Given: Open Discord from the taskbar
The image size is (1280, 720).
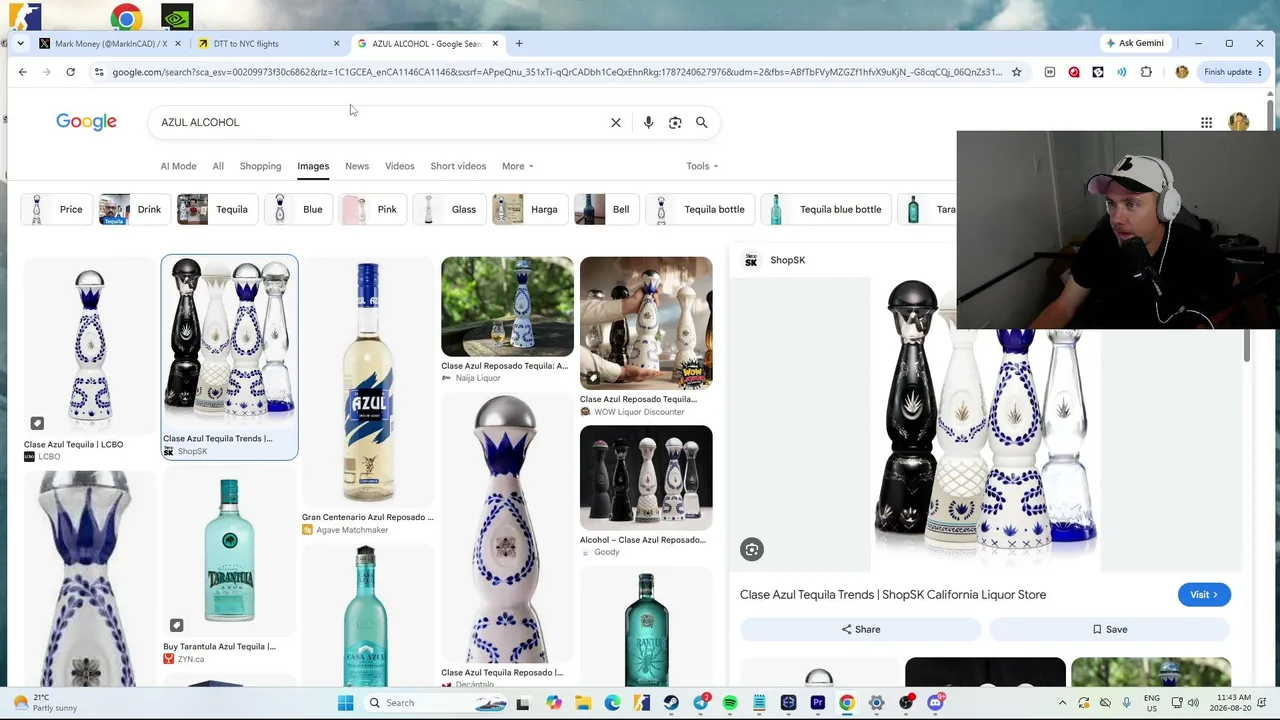Looking at the screenshot, I should [935, 703].
